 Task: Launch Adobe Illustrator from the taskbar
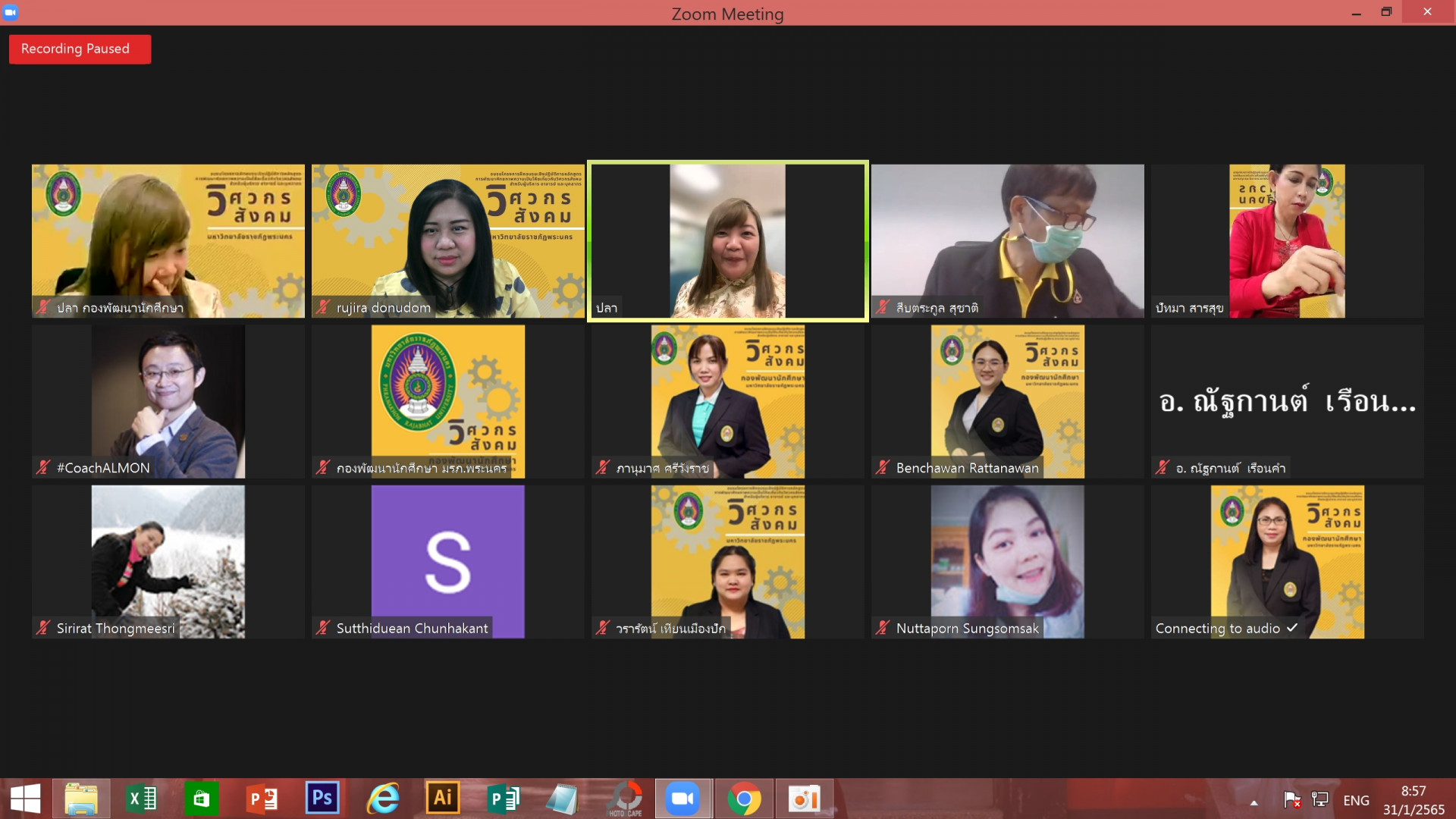(443, 799)
